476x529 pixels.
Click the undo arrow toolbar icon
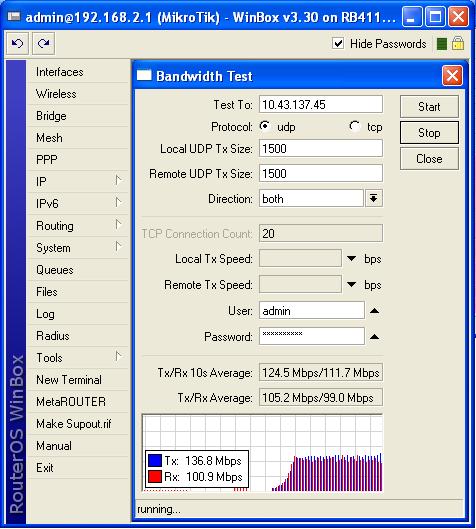pos(17,44)
